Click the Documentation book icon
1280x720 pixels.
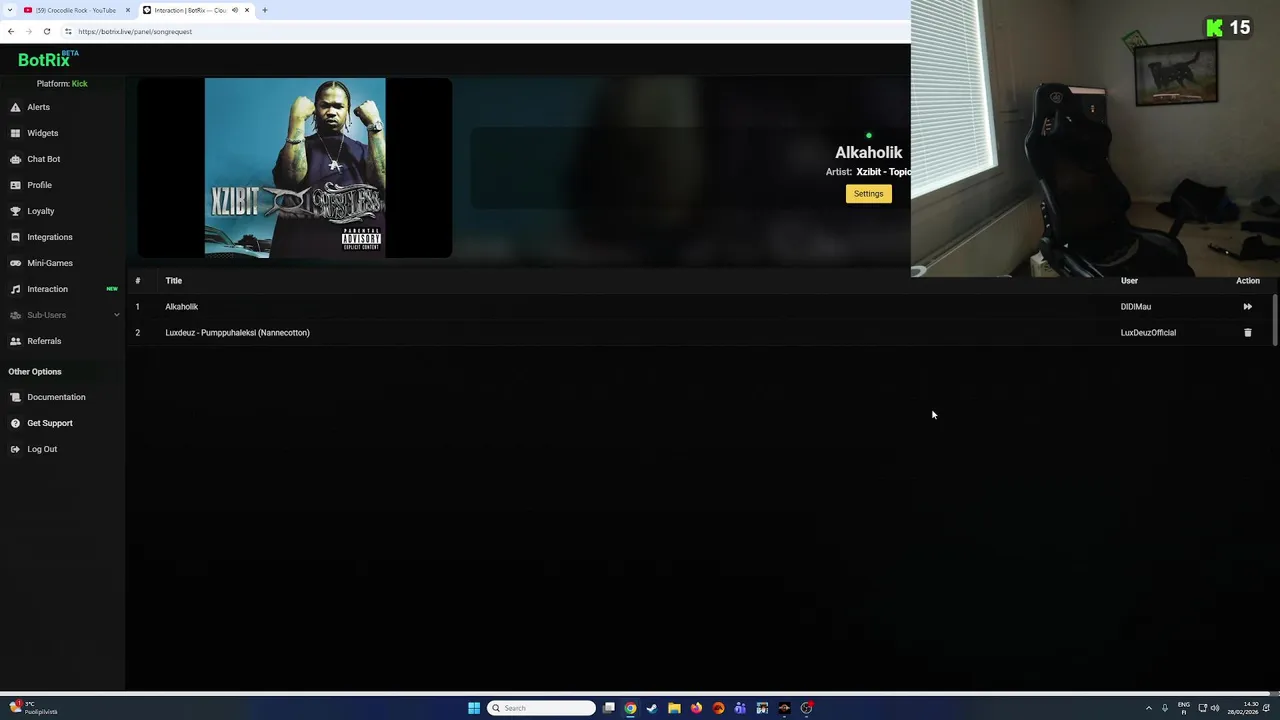(15, 397)
